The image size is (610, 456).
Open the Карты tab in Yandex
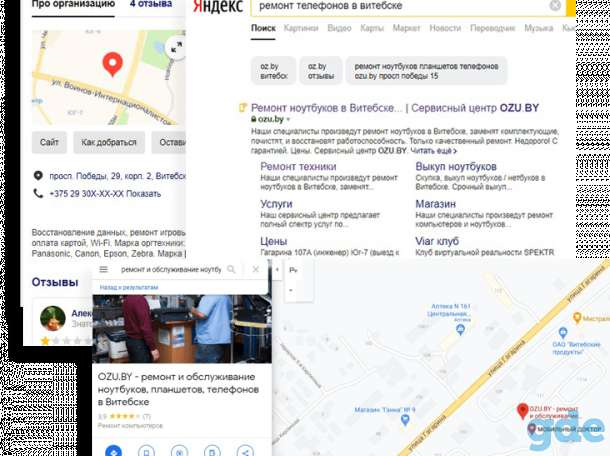(372, 28)
